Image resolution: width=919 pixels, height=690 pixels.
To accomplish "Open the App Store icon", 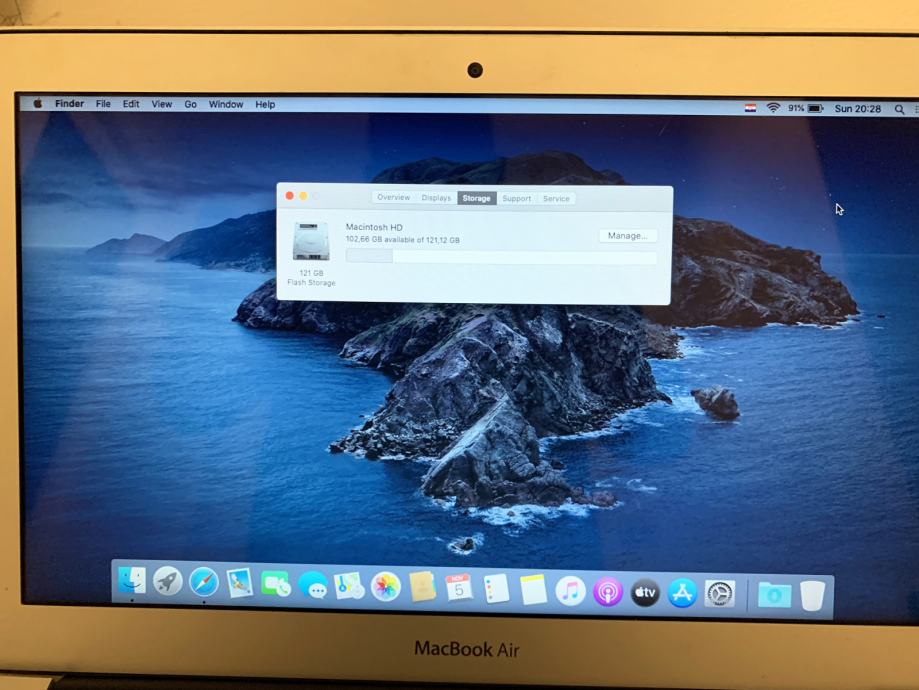I will coord(682,594).
